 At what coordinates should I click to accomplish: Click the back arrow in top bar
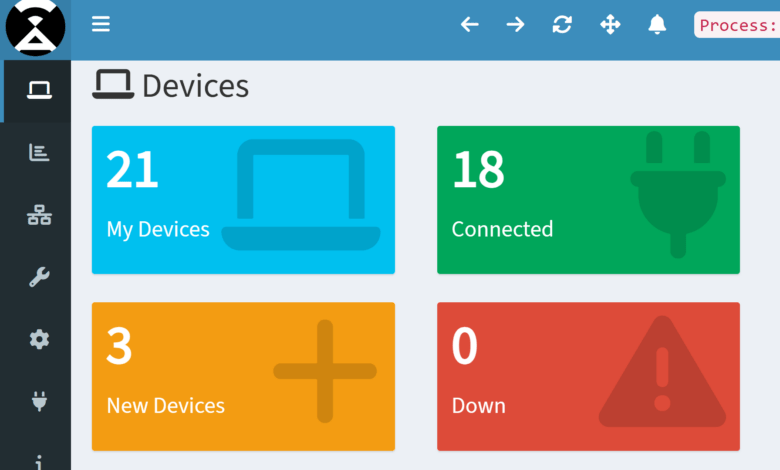coord(470,24)
